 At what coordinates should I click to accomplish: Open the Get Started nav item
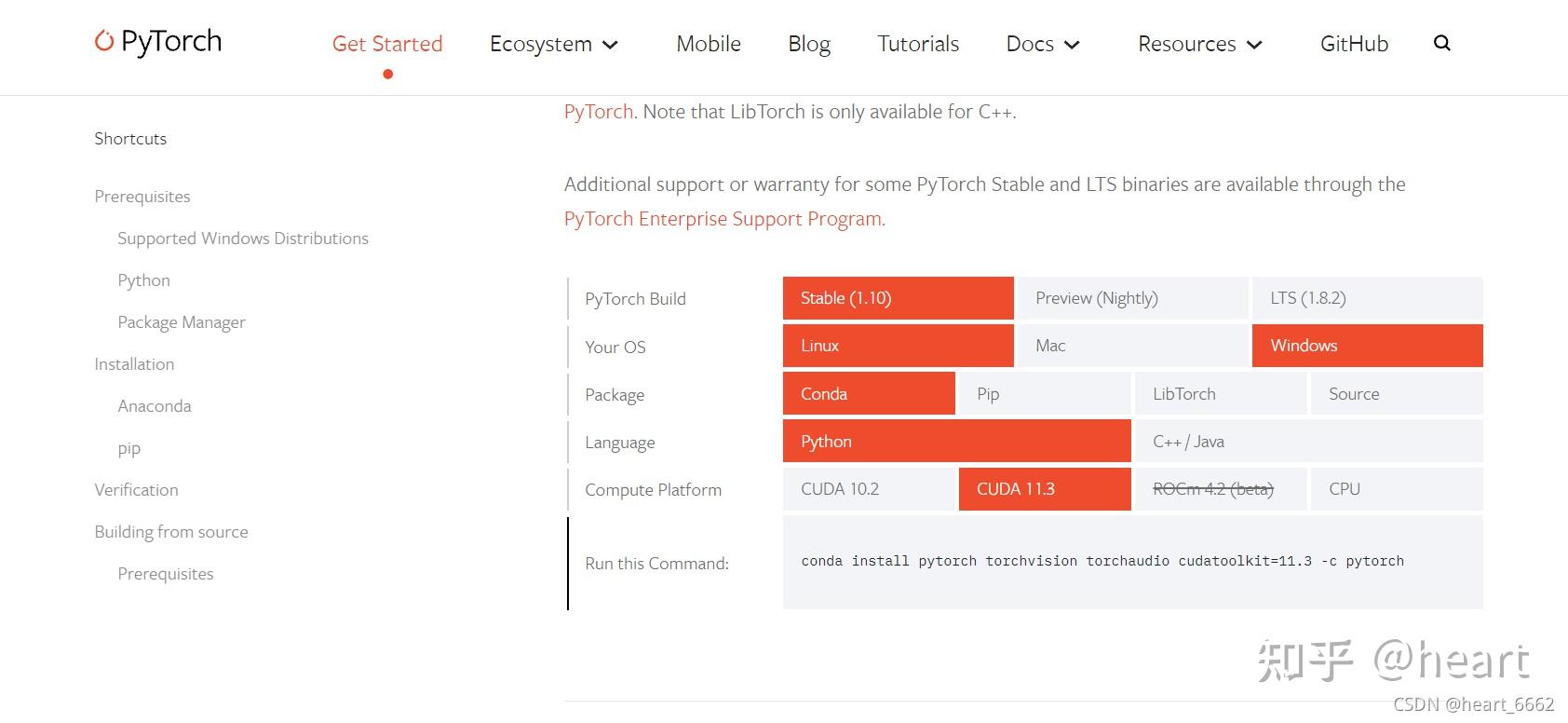(387, 44)
